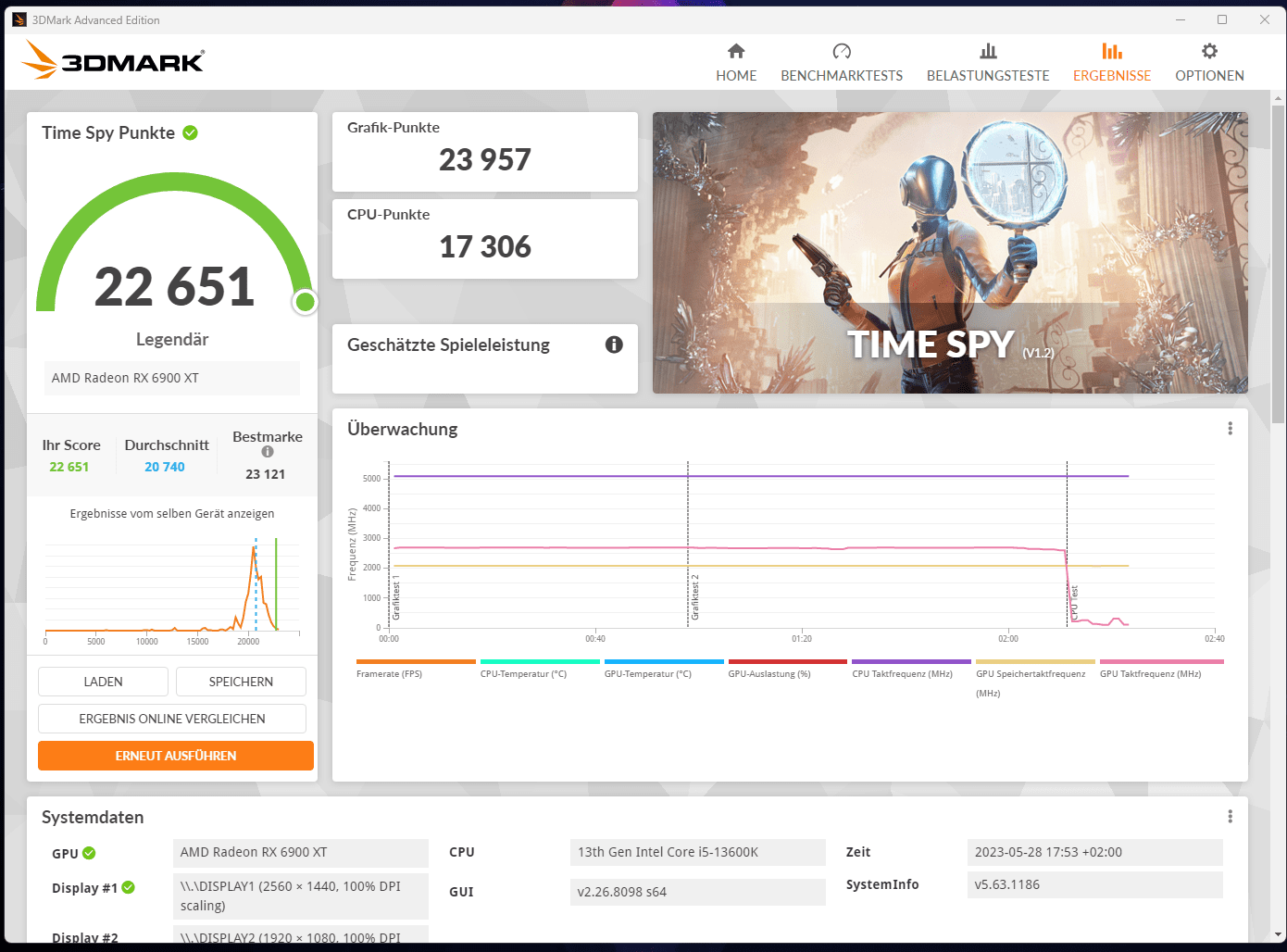
Task: Click the scrollbar up arrow
Action: tap(1279, 97)
